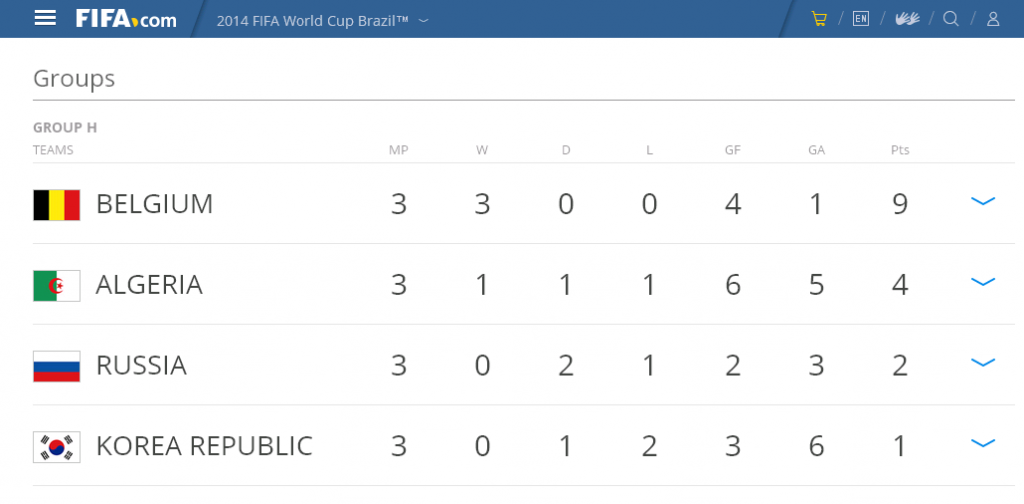Open the hamburger navigation menu
Viewport: 1024px width, 504px height.
pos(45,18)
